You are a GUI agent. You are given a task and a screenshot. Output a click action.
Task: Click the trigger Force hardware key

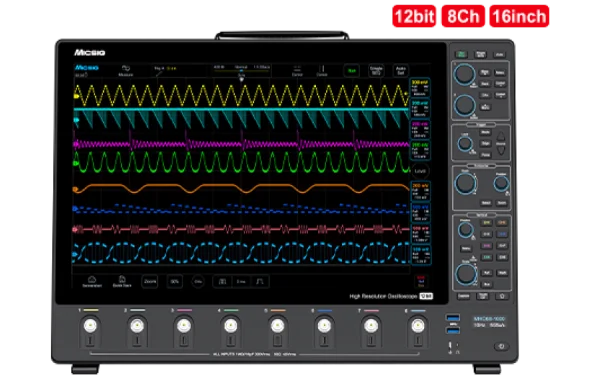pyautogui.click(x=485, y=155)
